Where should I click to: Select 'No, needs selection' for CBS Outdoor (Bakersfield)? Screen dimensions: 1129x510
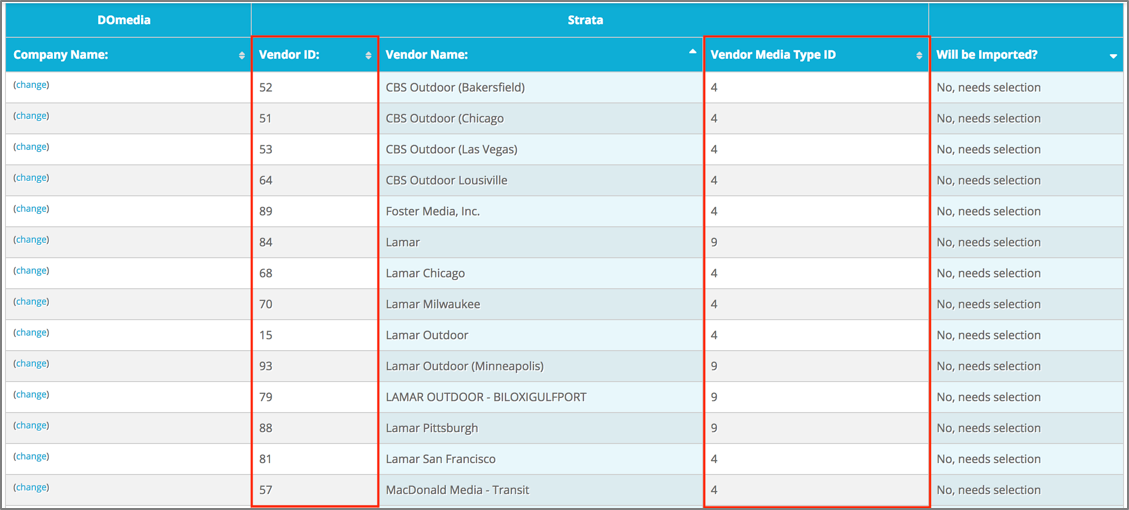point(989,88)
